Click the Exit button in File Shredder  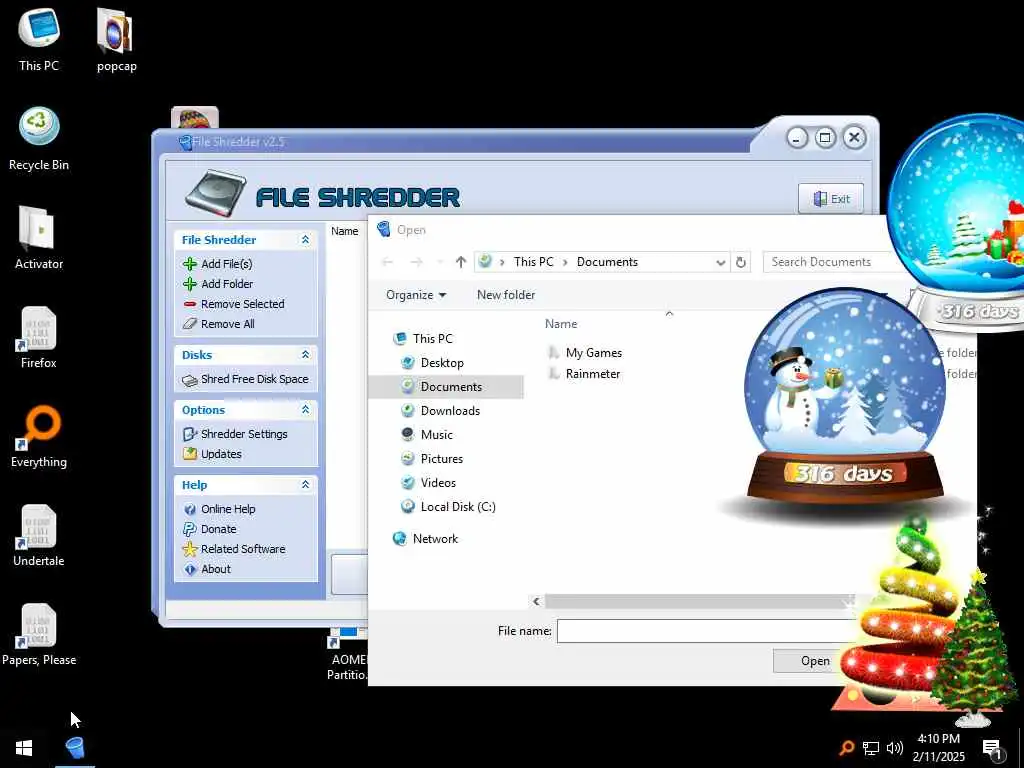tap(831, 199)
